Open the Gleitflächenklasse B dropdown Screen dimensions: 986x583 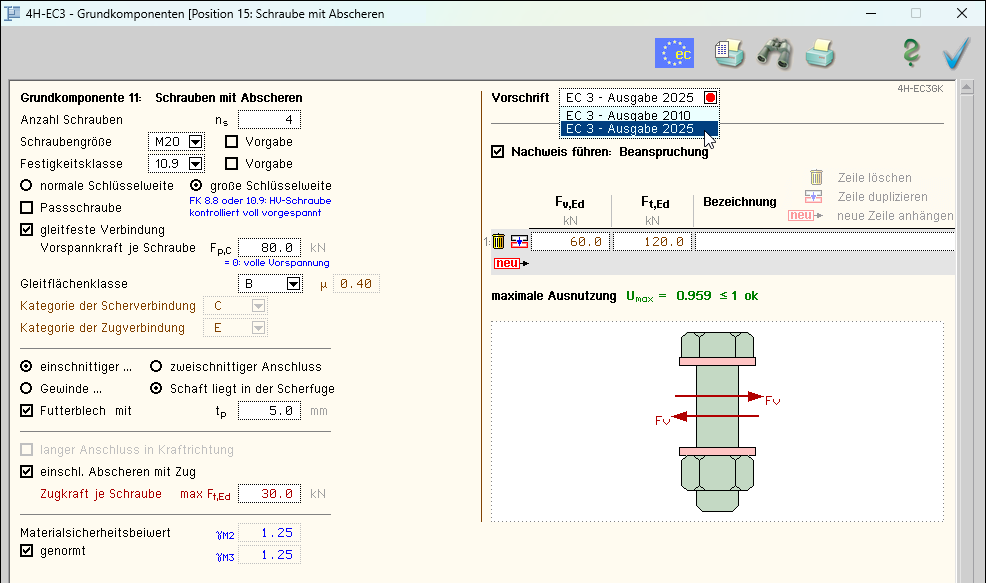tap(293, 284)
